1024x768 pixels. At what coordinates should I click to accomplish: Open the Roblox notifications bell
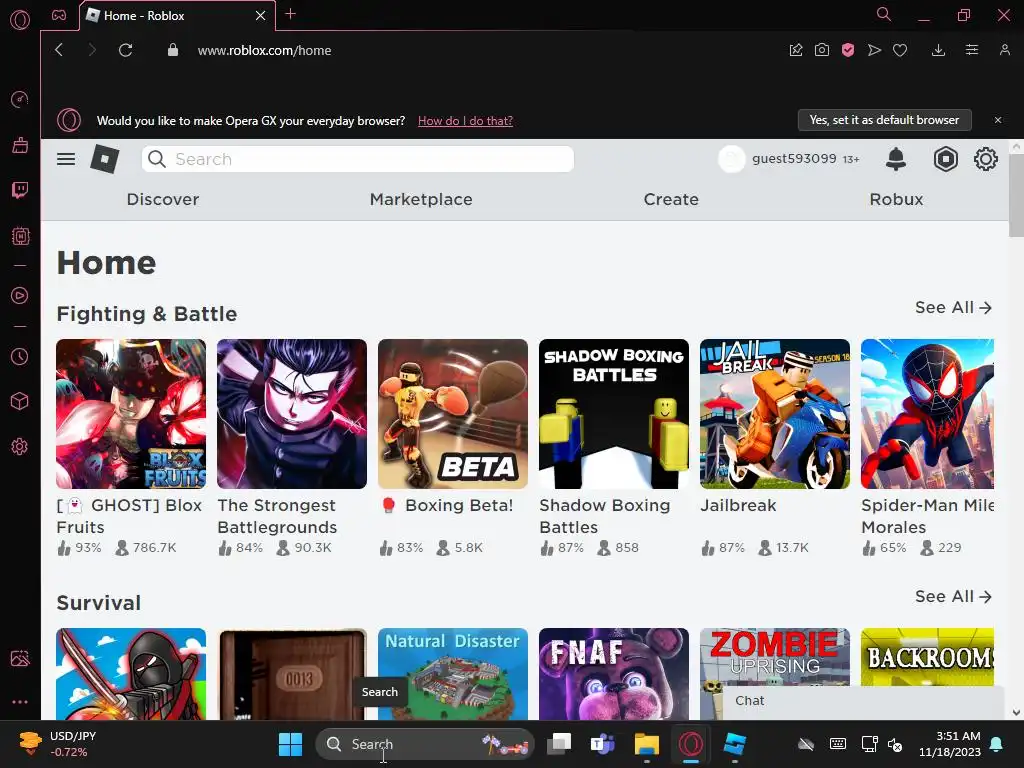(x=895, y=159)
